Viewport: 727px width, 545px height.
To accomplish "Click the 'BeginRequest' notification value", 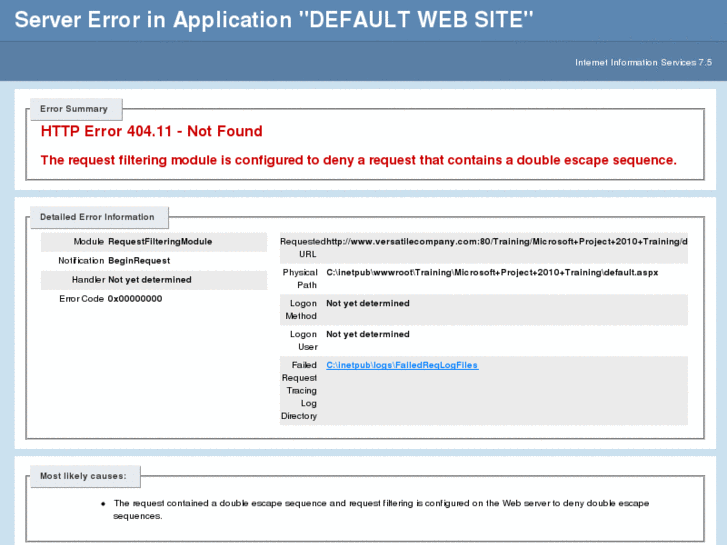I will 139,261.
